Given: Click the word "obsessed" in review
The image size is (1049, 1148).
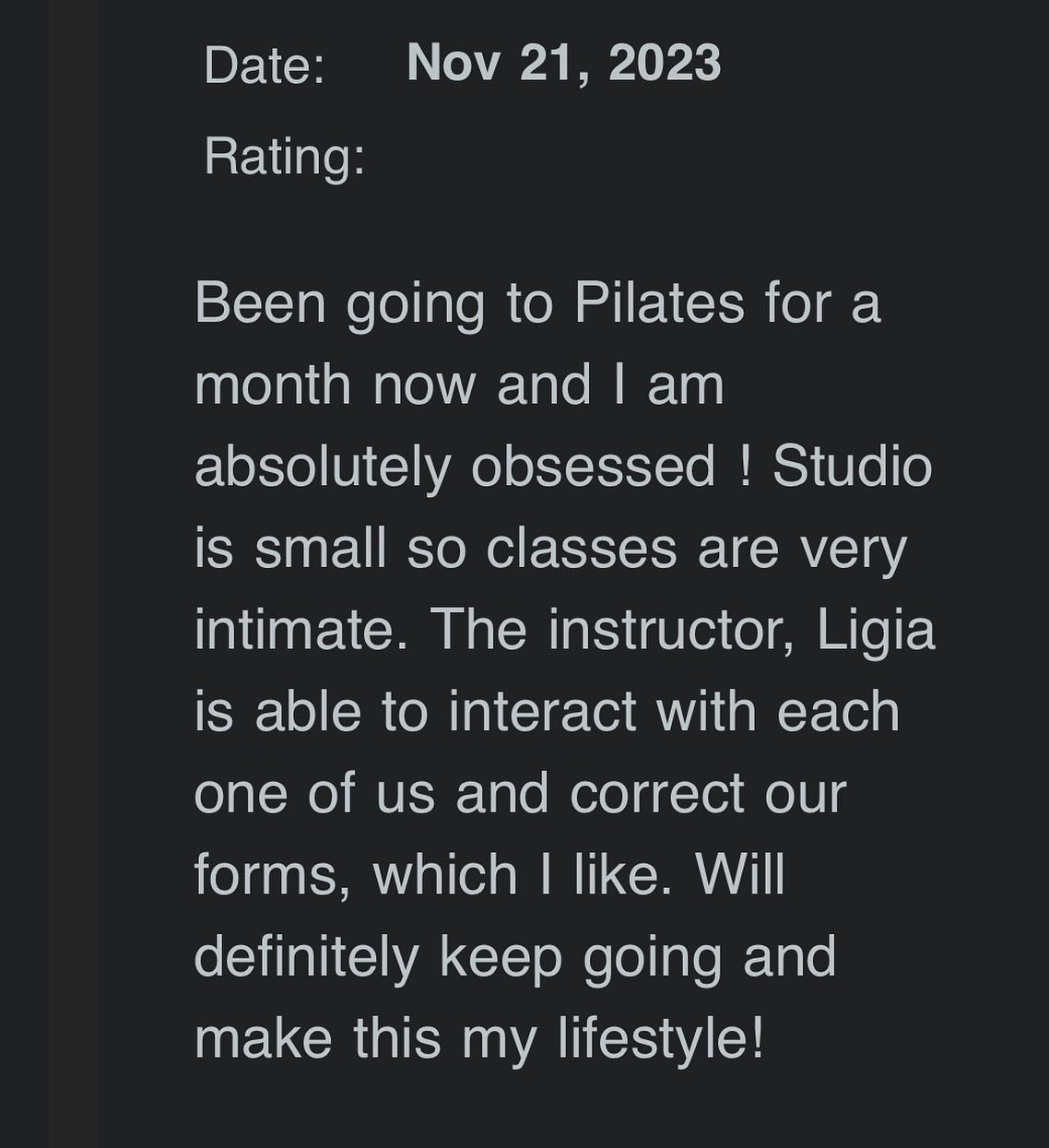Looking at the screenshot, I should pos(593,467).
